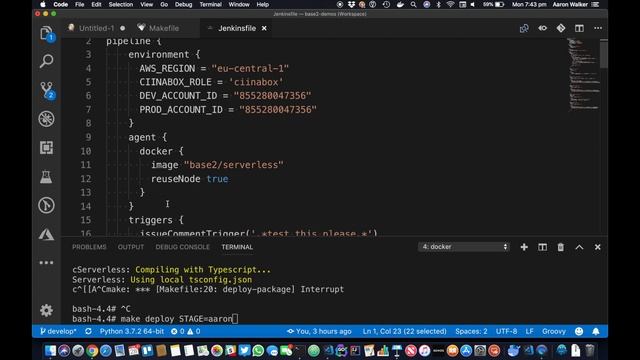
Task: Open the Extensions view in the activity bar
Action: pos(47,147)
